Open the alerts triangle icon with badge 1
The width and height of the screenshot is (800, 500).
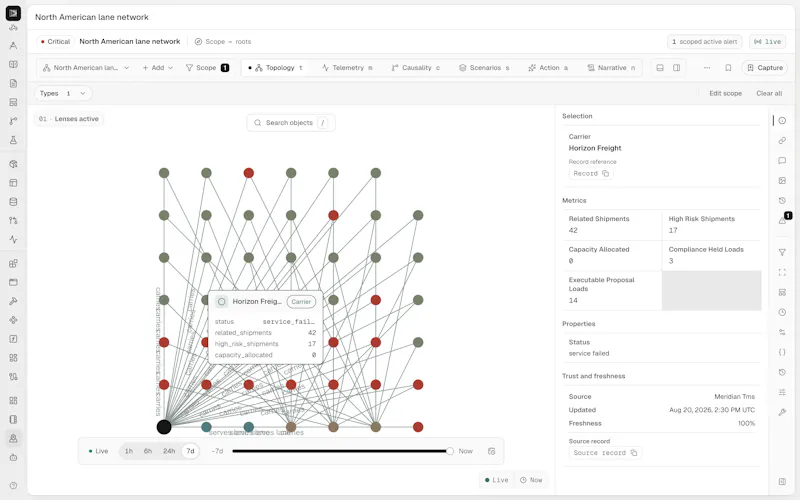783,220
